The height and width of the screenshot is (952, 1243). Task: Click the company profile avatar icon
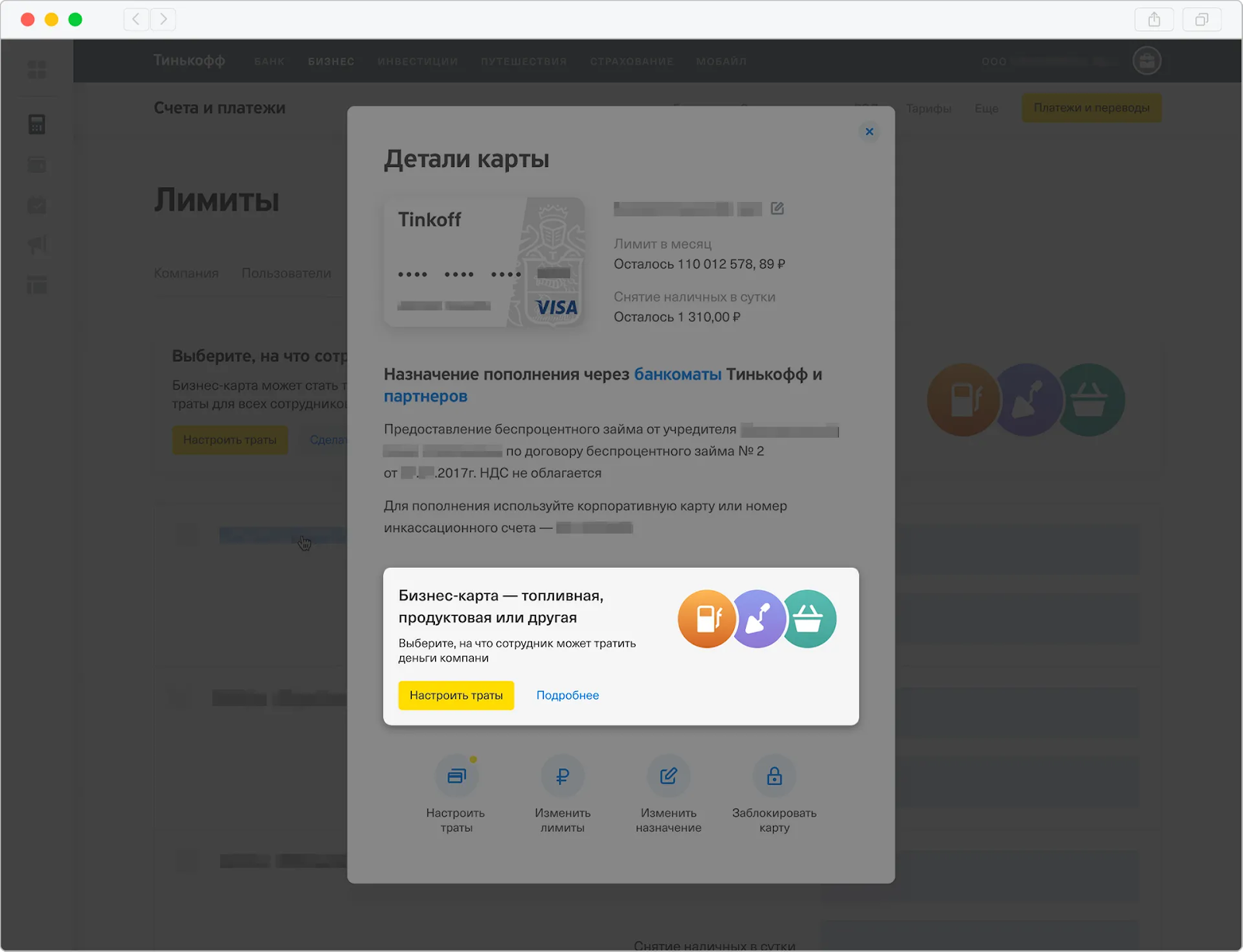1147,61
